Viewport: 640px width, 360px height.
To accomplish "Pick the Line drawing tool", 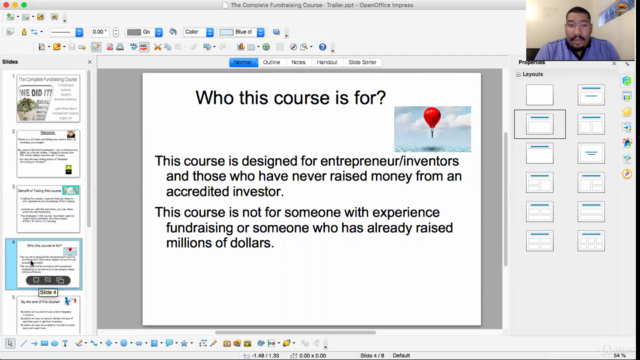I will coord(24,344).
